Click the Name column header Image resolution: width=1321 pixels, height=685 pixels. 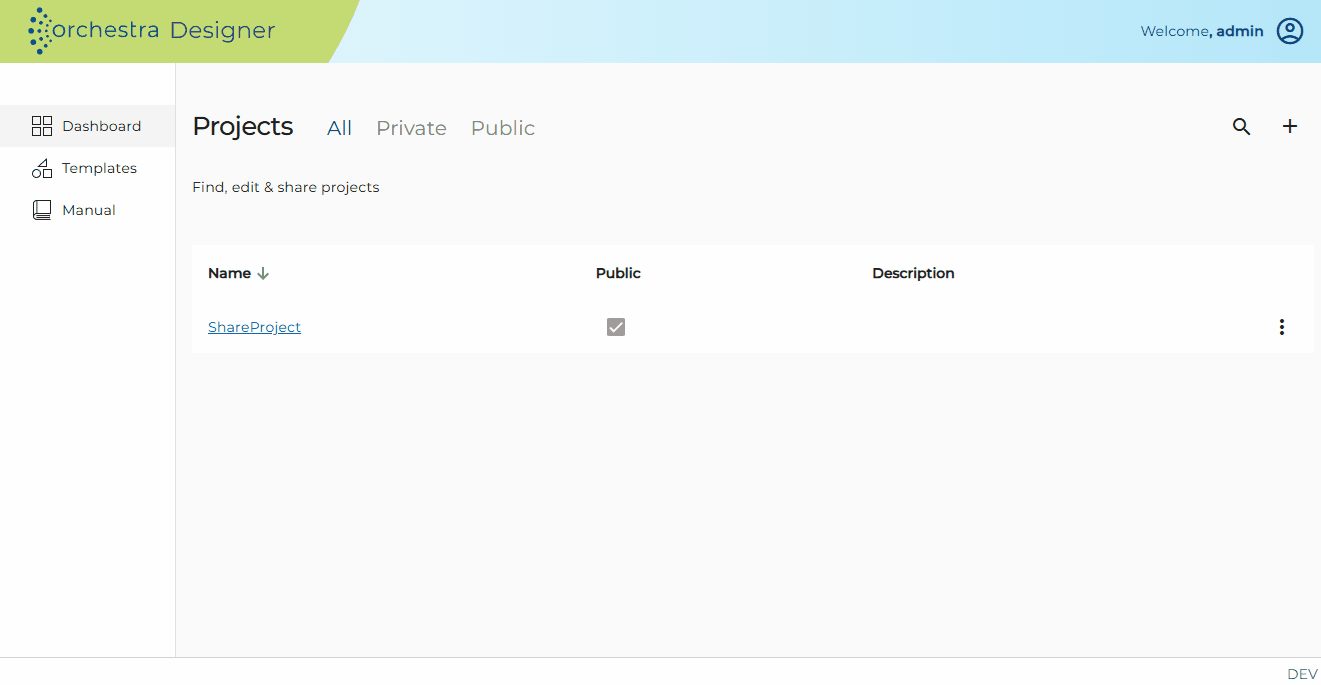click(x=229, y=273)
